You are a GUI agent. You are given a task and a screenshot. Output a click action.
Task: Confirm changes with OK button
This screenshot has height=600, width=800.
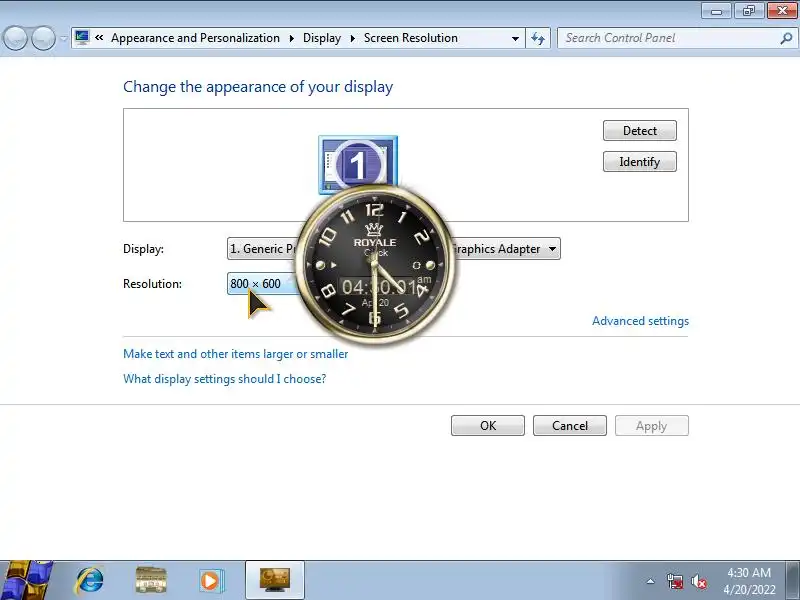pos(487,426)
